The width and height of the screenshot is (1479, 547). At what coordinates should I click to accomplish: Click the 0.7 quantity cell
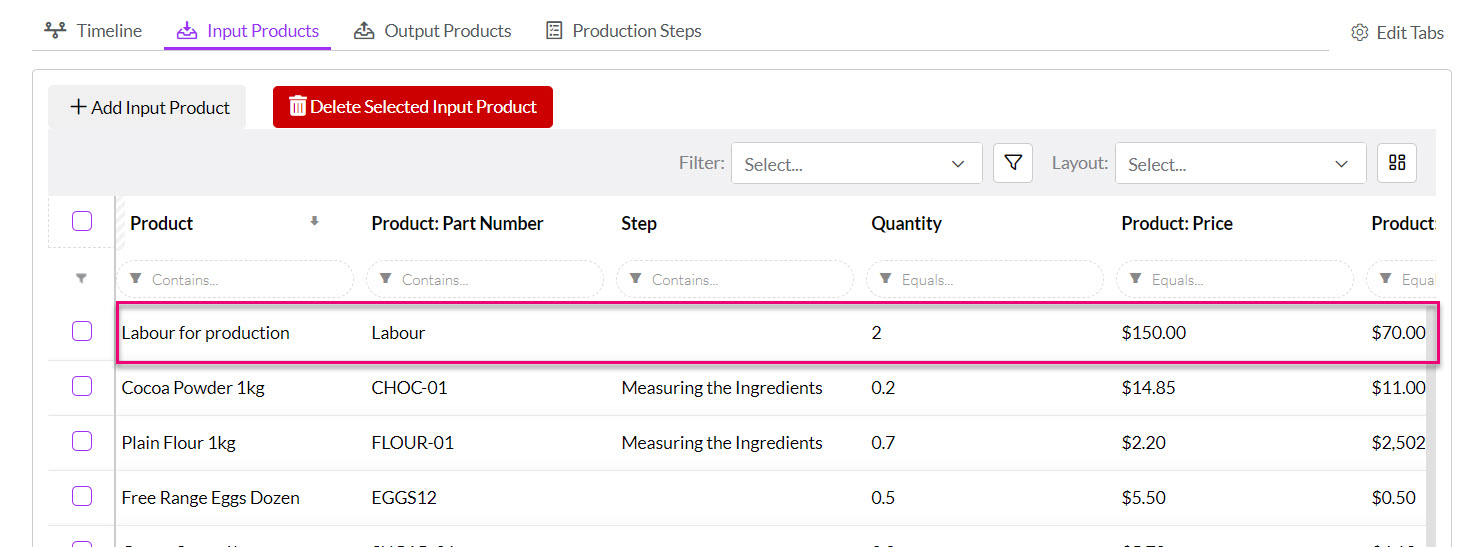coord(883,443)
